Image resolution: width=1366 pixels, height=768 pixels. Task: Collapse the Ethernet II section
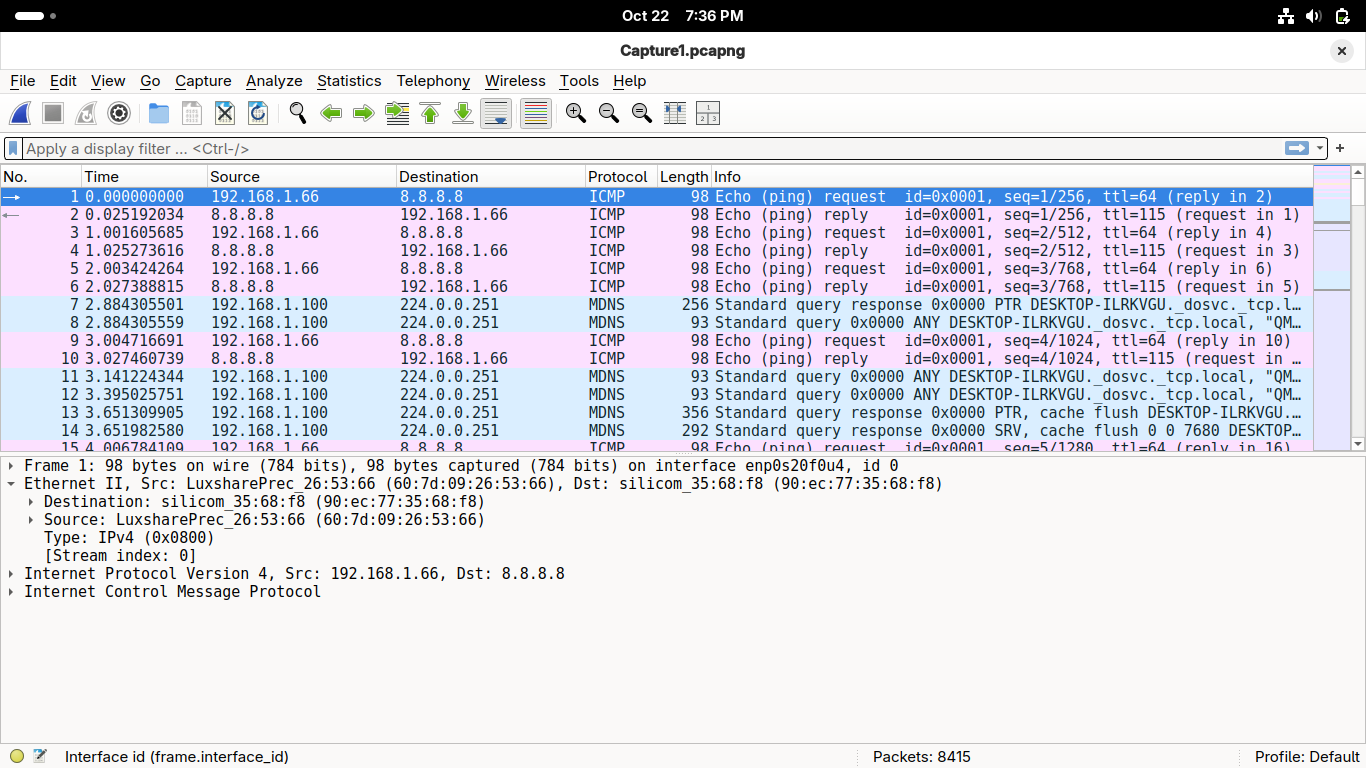tap(11, 484)
